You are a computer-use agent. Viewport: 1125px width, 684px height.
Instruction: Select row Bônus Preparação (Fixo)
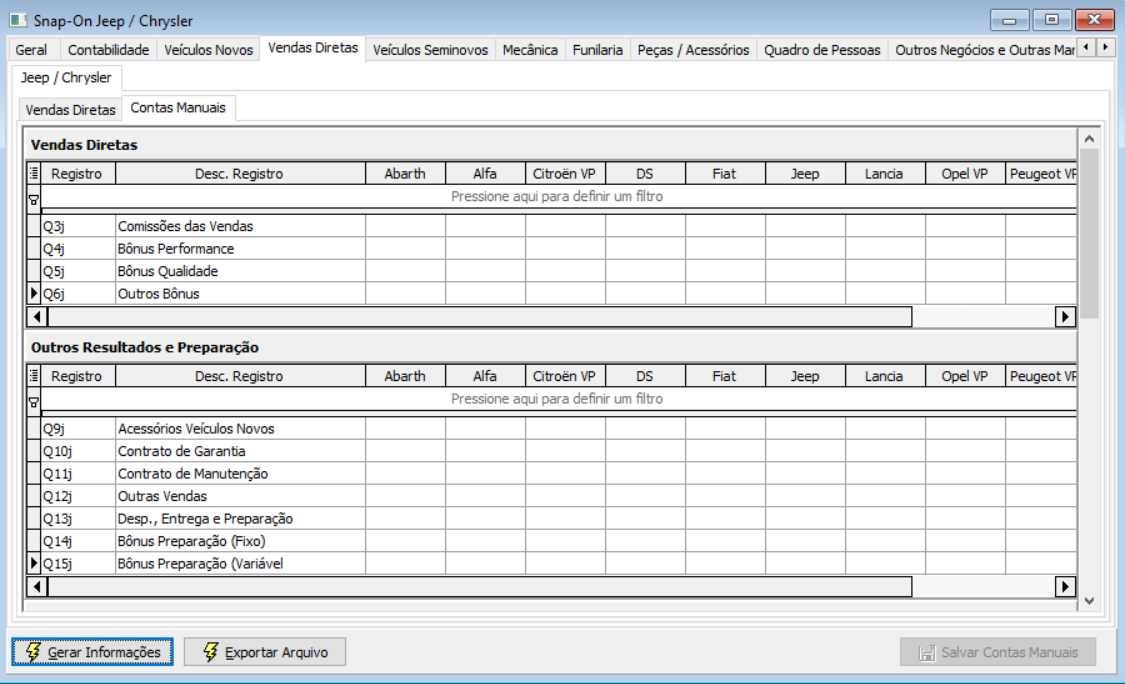[x=552, y=541]
